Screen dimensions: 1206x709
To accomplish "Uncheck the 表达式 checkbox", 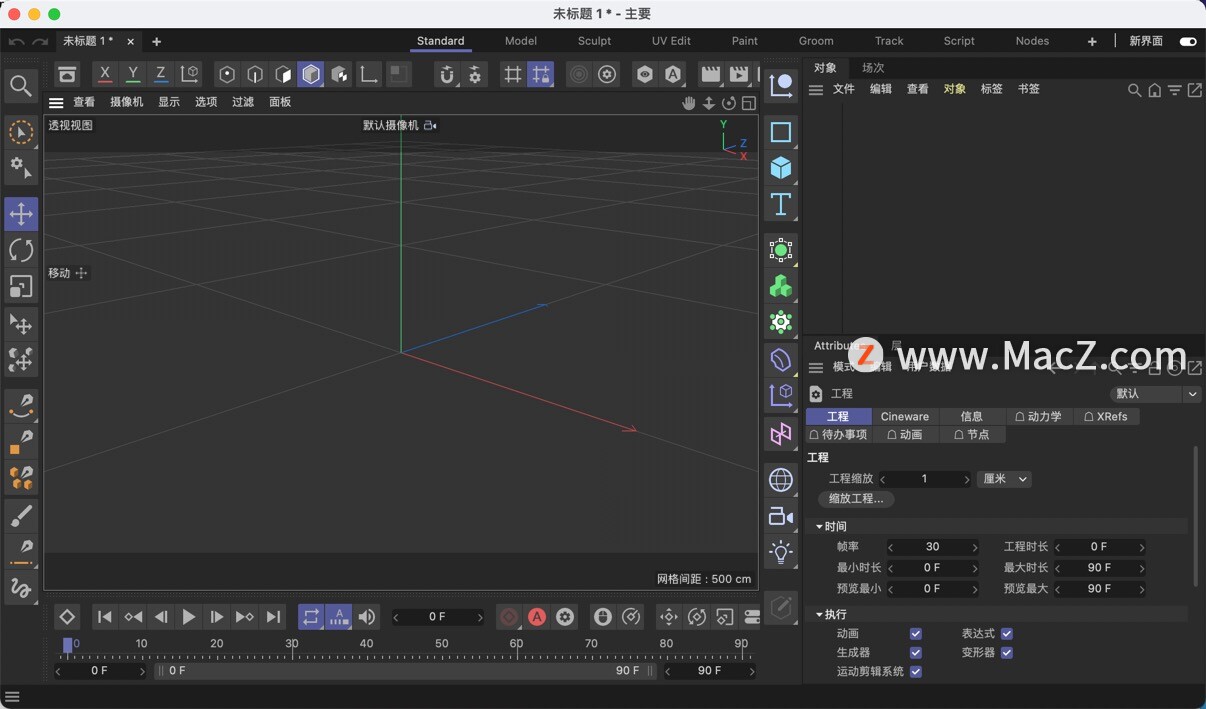I will (x=1007, y=634).
